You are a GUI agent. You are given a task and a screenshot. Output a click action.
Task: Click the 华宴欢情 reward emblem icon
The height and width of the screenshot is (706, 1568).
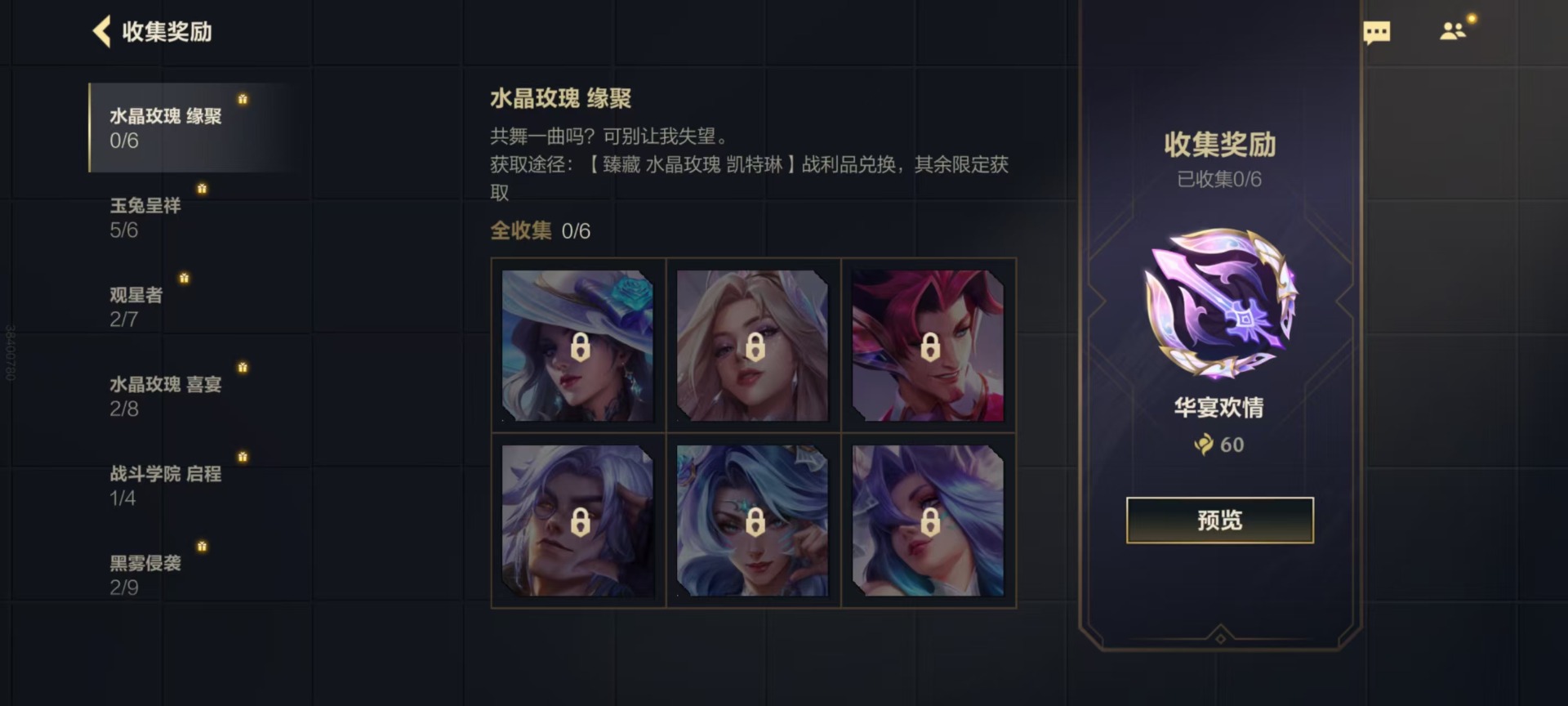tap(1220, 303)
